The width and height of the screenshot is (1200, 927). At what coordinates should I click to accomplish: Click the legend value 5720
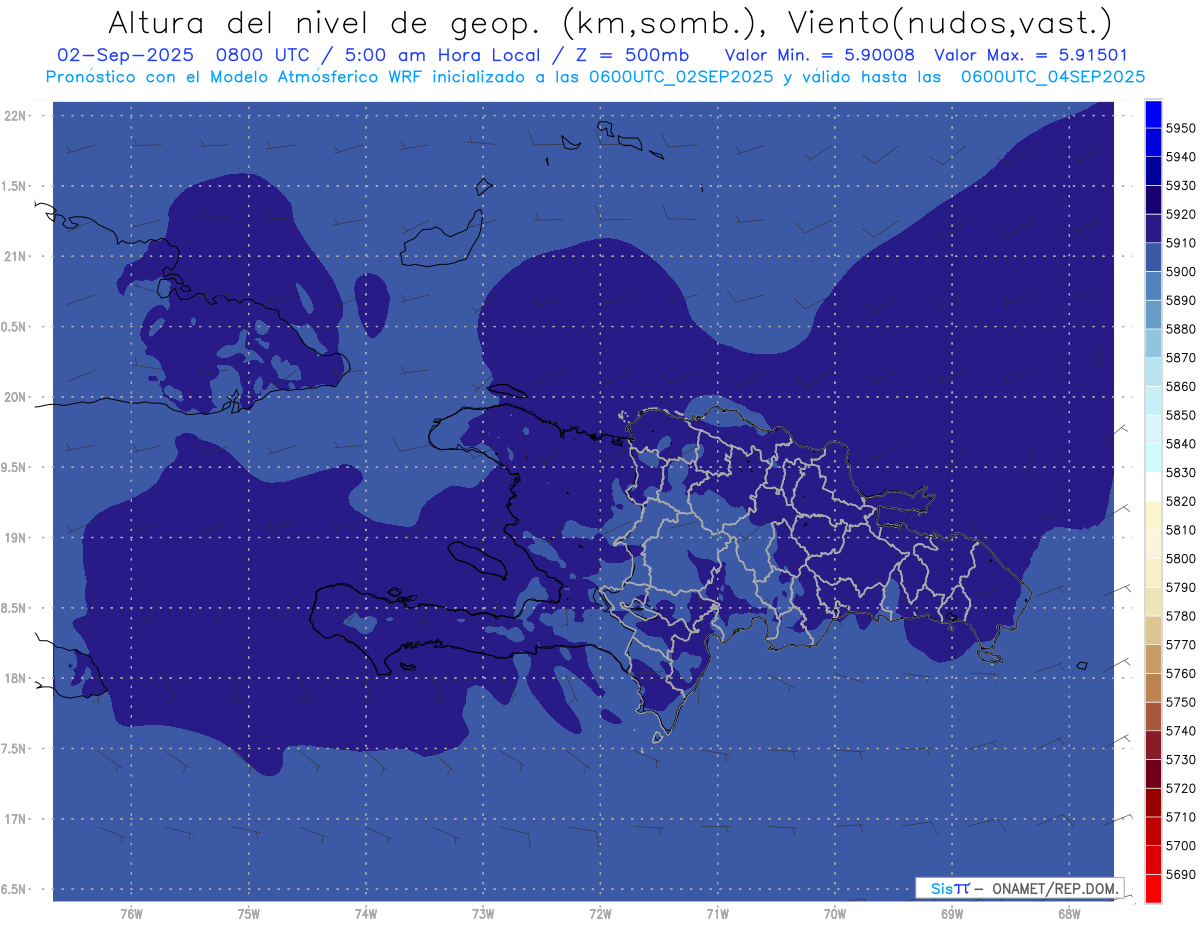(1180, 788)
